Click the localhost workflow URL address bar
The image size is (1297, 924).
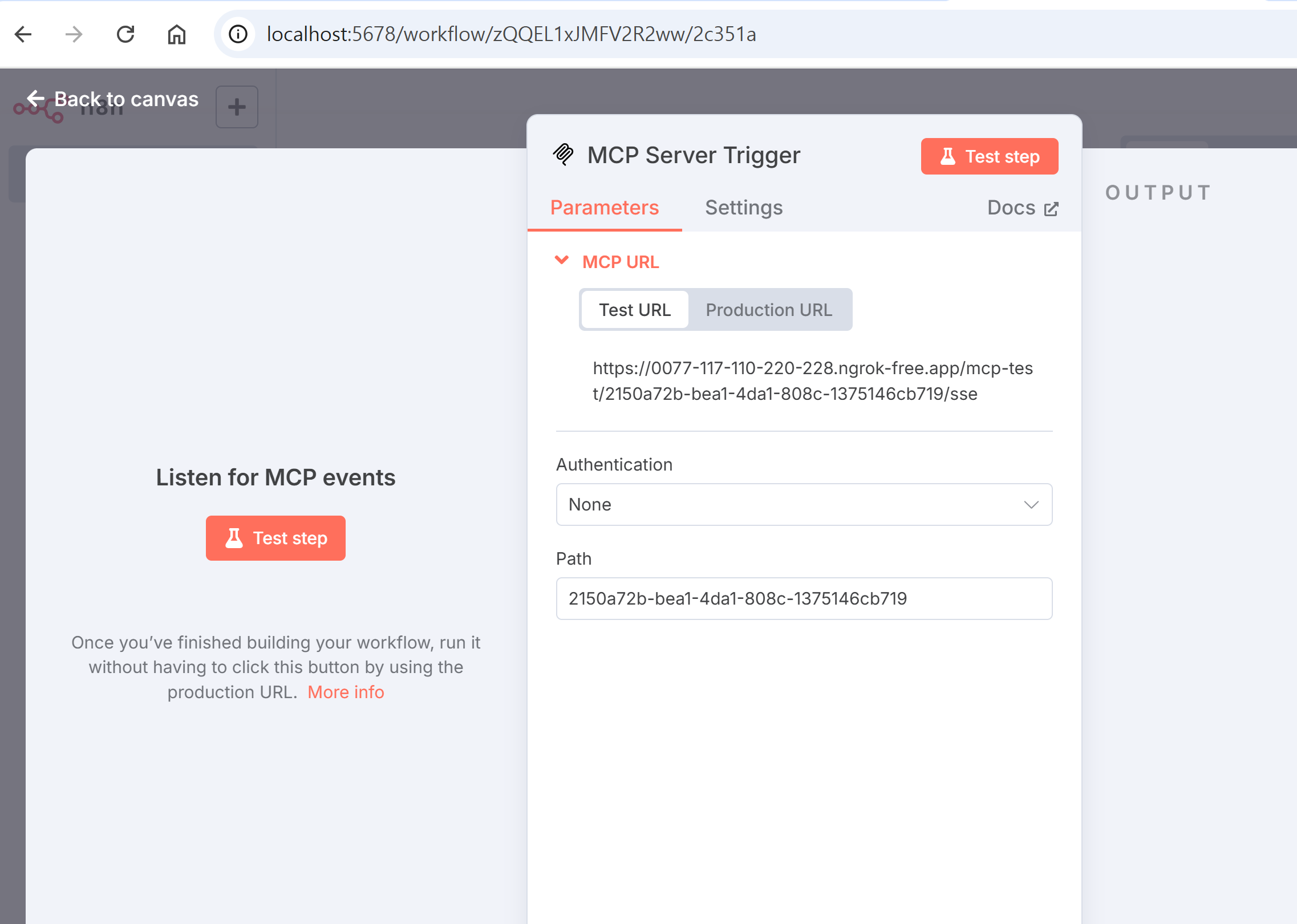click(511, 34)
